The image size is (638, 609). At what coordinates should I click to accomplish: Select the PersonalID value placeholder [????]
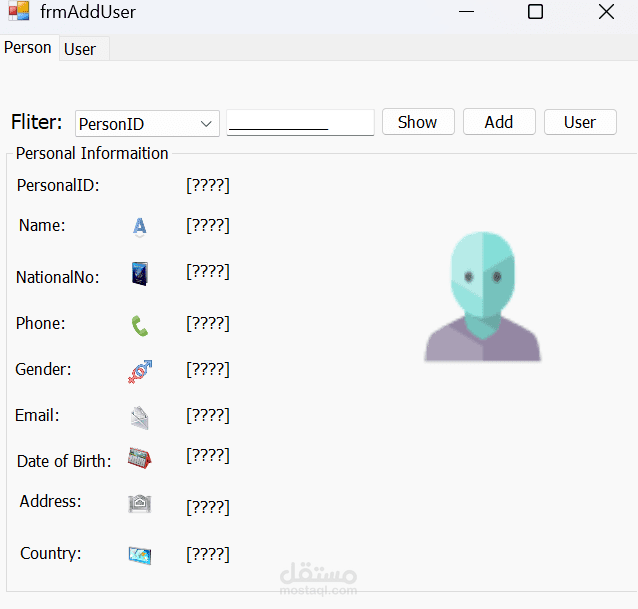(208, 186)
